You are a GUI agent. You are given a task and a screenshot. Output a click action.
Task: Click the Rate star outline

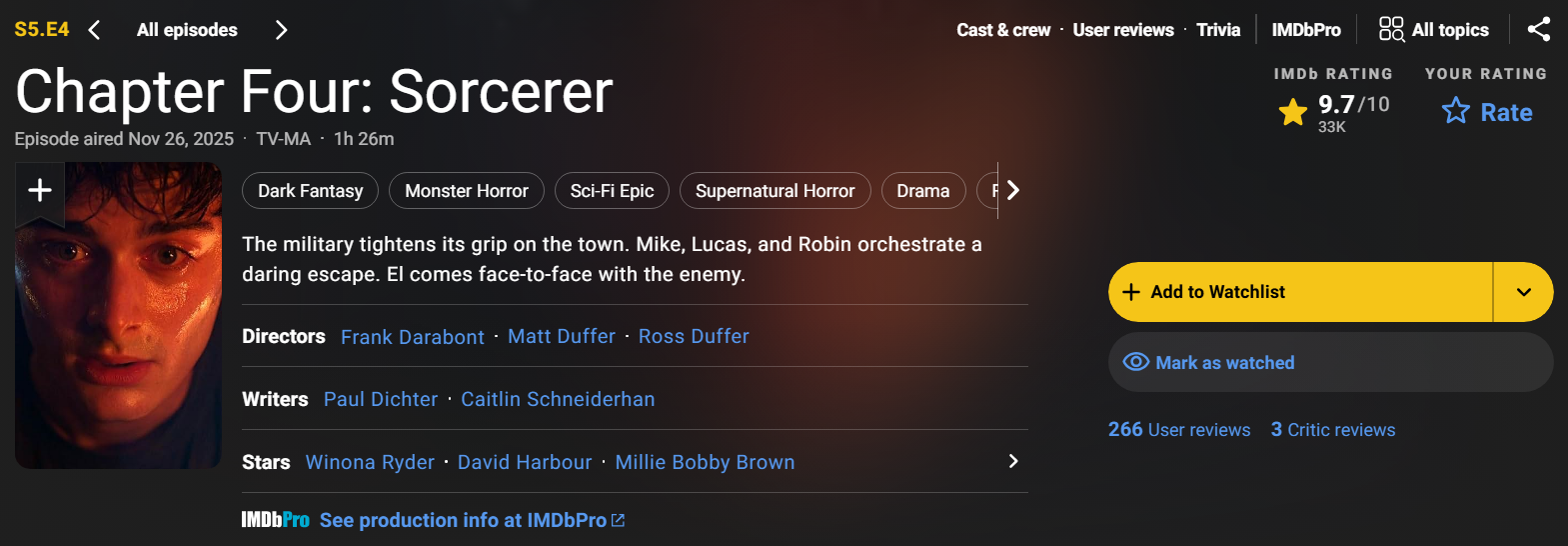click(x=1455, y=111)
